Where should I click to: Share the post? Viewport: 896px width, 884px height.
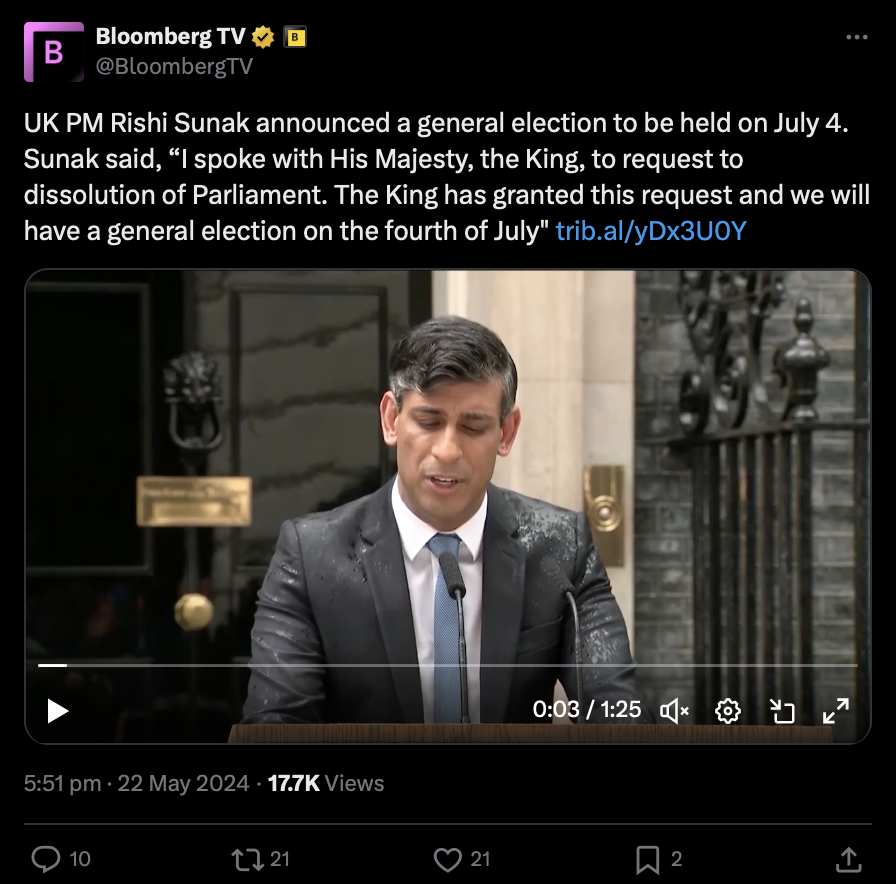pyautogui.click(x=848, y=858)
